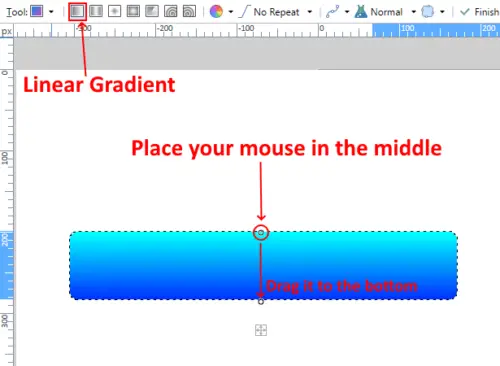Choose the square-shaped gradient type icon
The height and width of the screenshot is (366, 500).
click(x=133, y=12)
